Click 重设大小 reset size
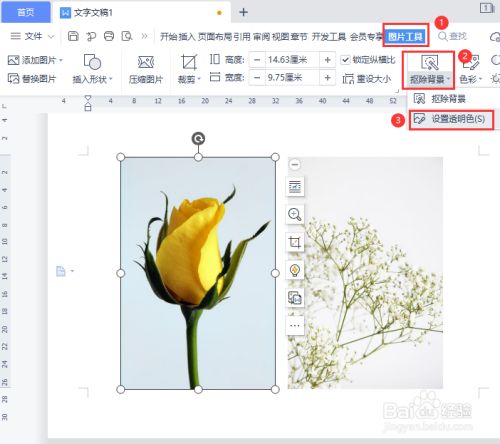This screenshot has width=500, height=444. pos(367,79)
